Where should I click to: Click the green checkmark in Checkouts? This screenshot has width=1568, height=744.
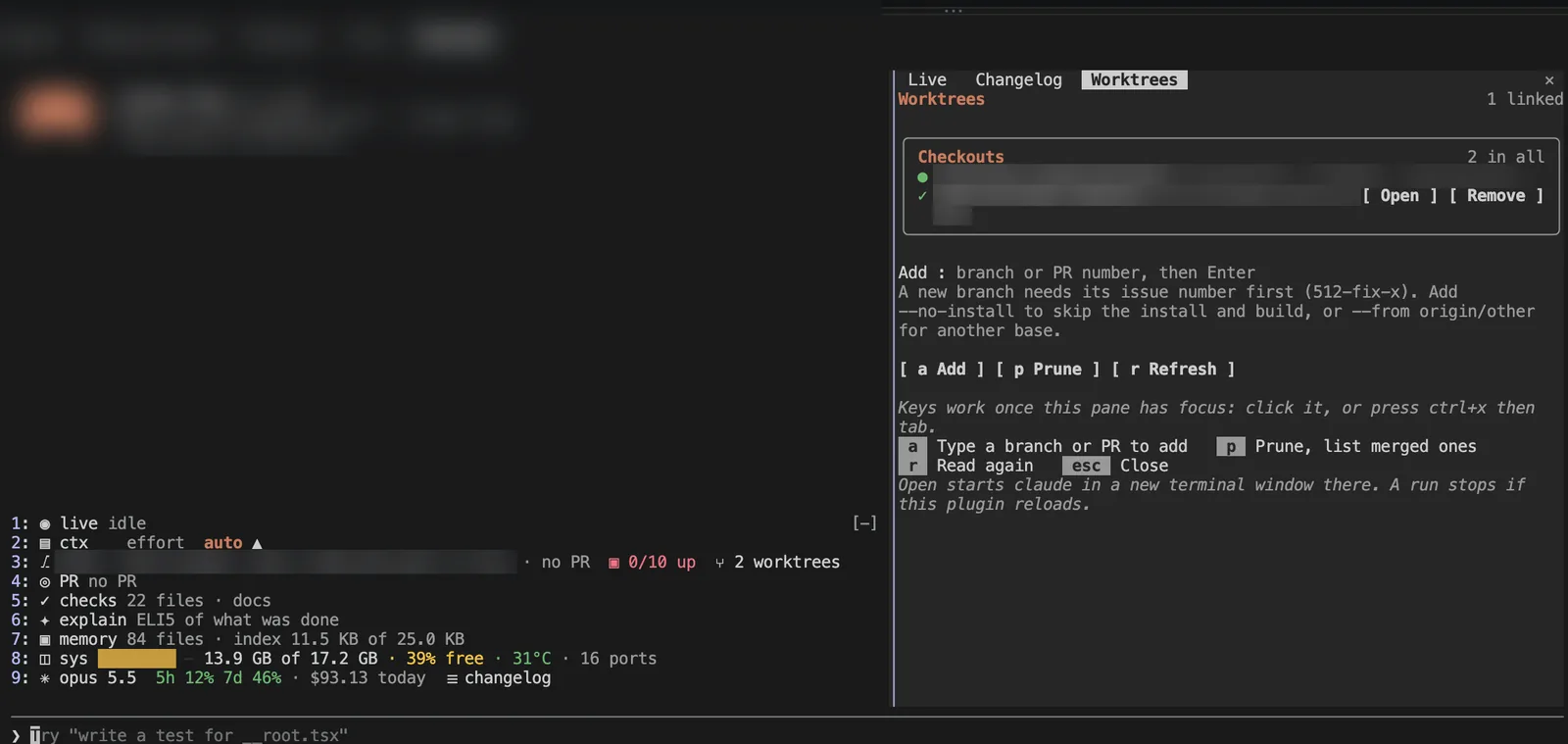[x=922, y=196]
